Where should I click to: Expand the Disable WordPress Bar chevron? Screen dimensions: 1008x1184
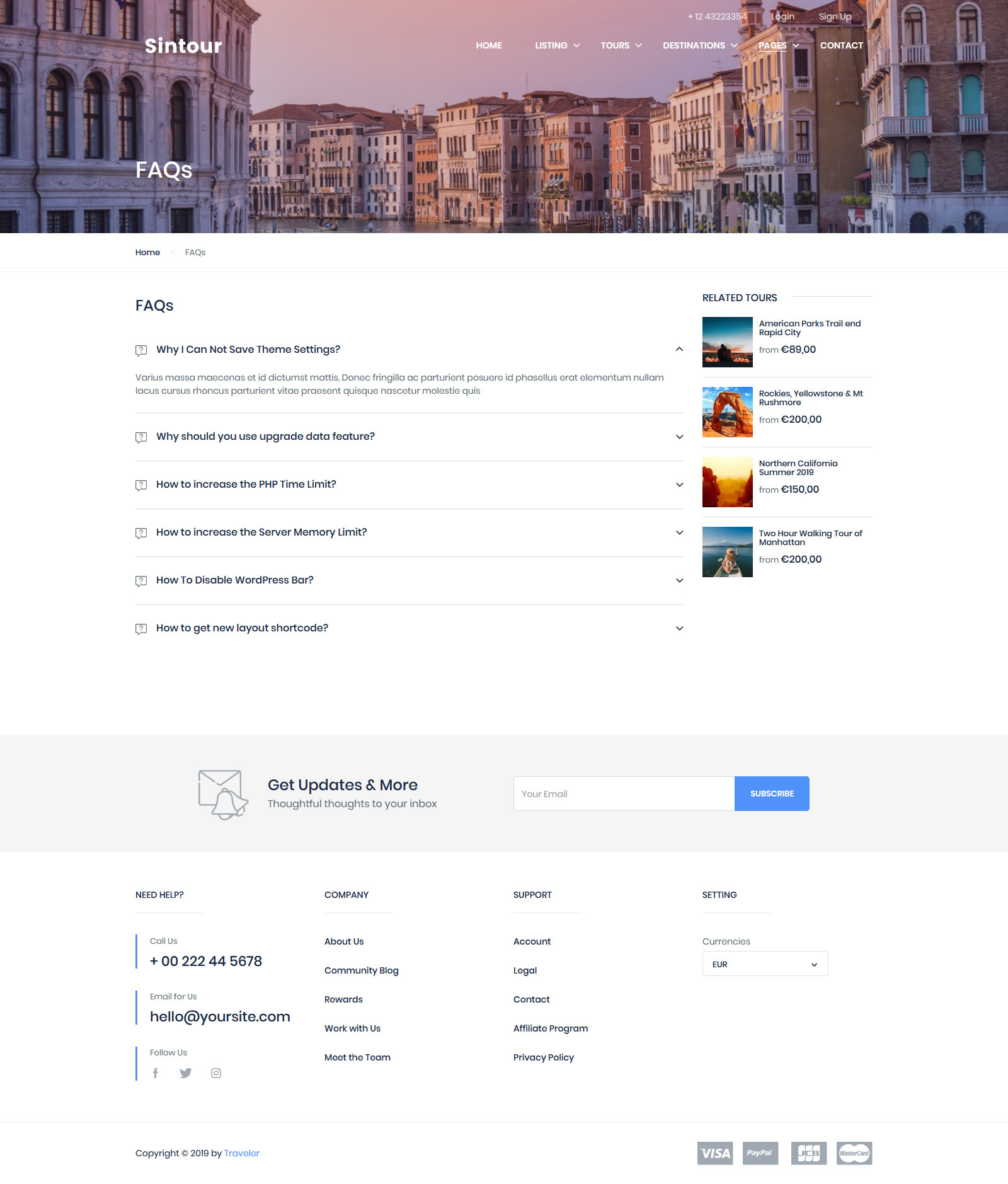[679, 580]
